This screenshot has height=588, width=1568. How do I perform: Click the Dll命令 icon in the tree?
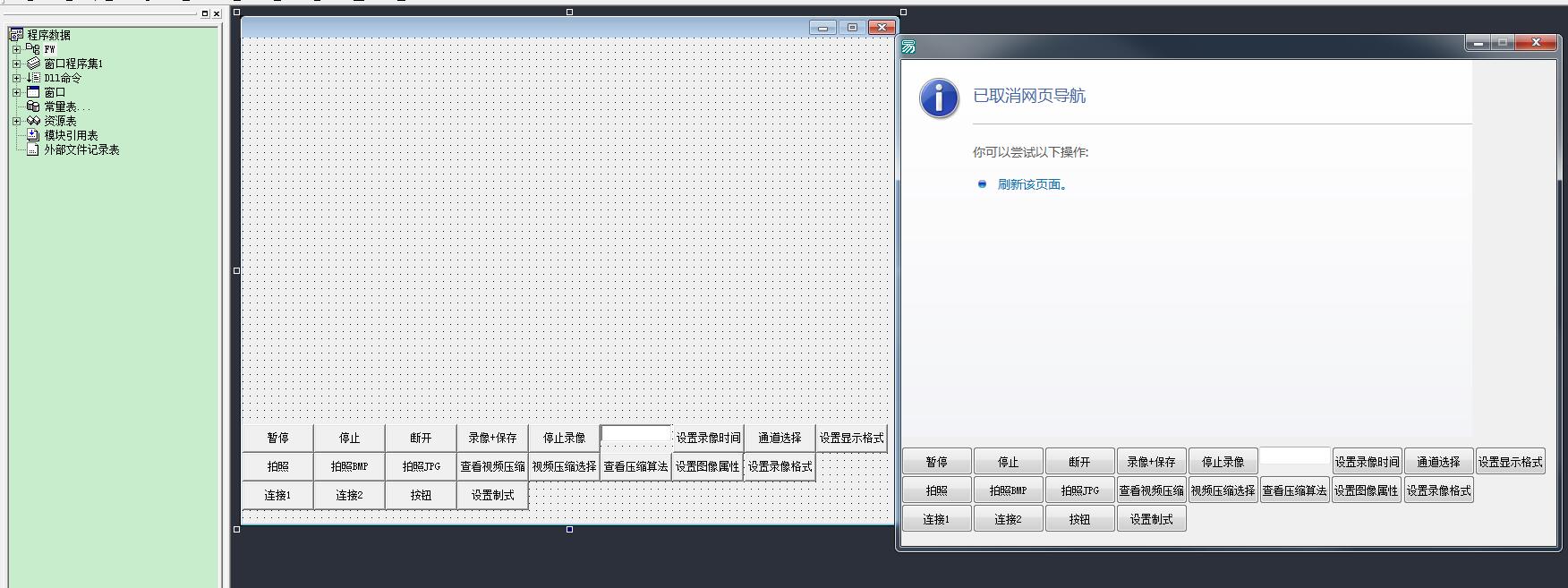[33, 78]
